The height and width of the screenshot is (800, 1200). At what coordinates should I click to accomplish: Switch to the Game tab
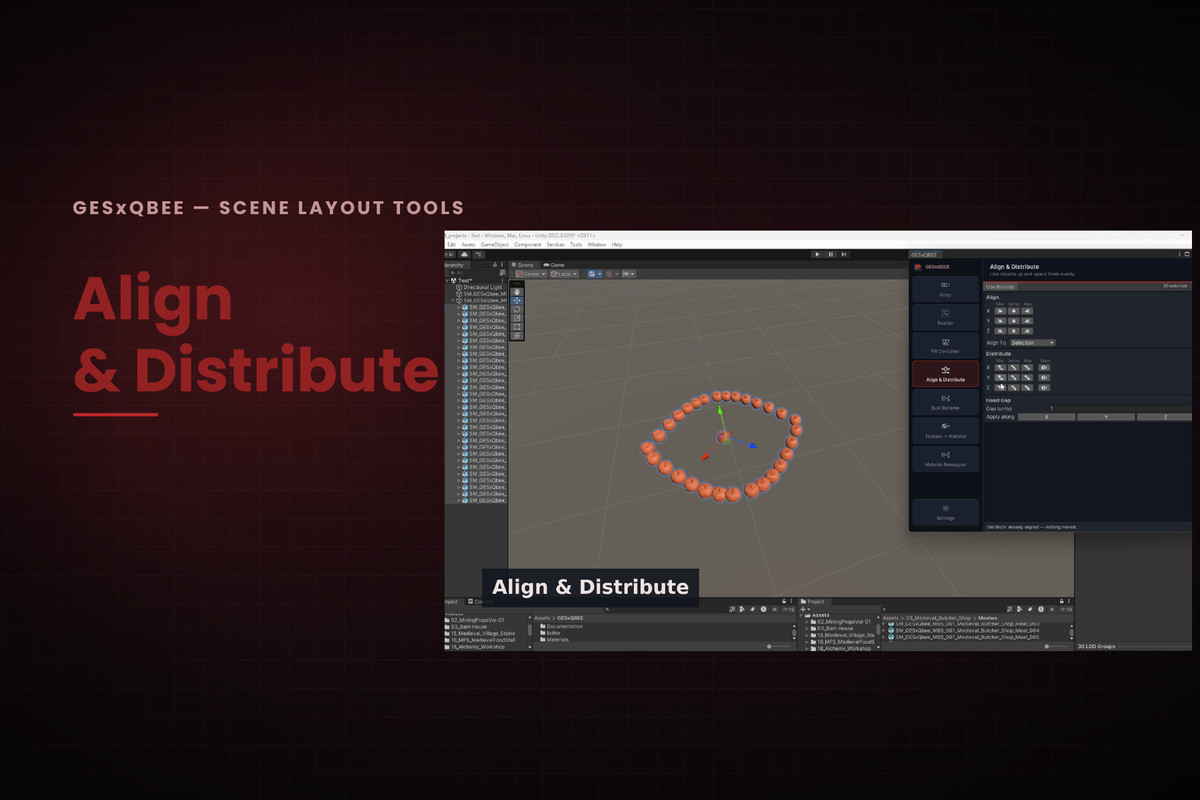click(553, 265)
